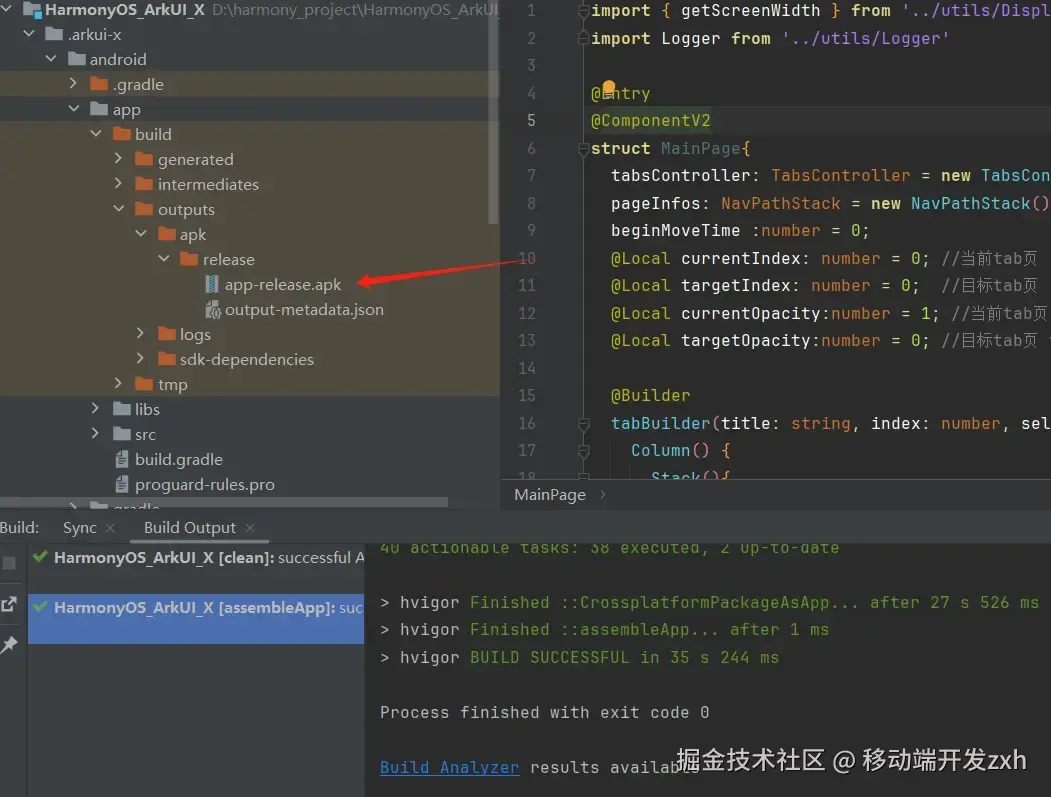The image size is (1051, 797).
Task: Fold the Column block at line 17
Action: point(584,450)
